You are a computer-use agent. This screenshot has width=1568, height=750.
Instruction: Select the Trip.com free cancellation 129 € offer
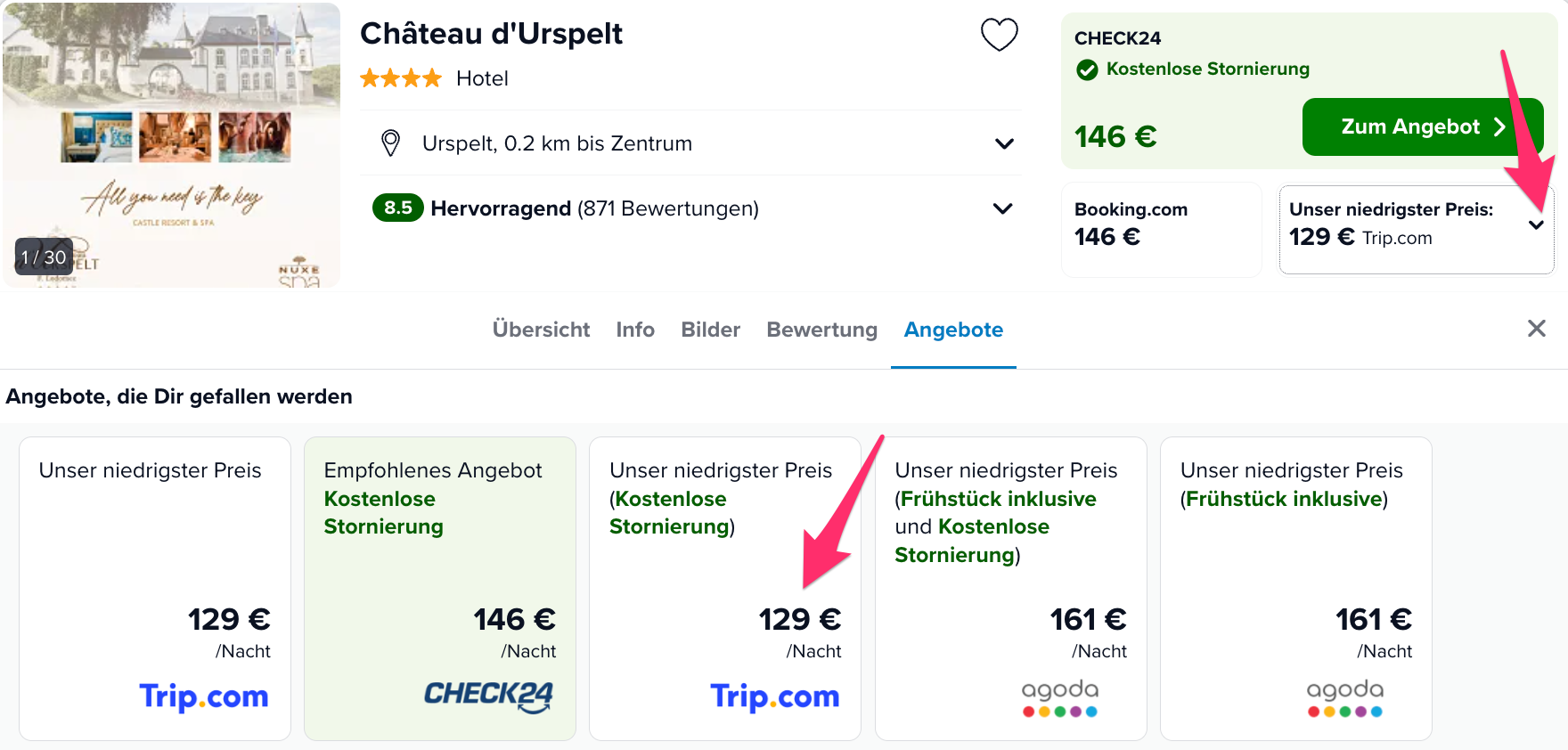click(724, 589)
